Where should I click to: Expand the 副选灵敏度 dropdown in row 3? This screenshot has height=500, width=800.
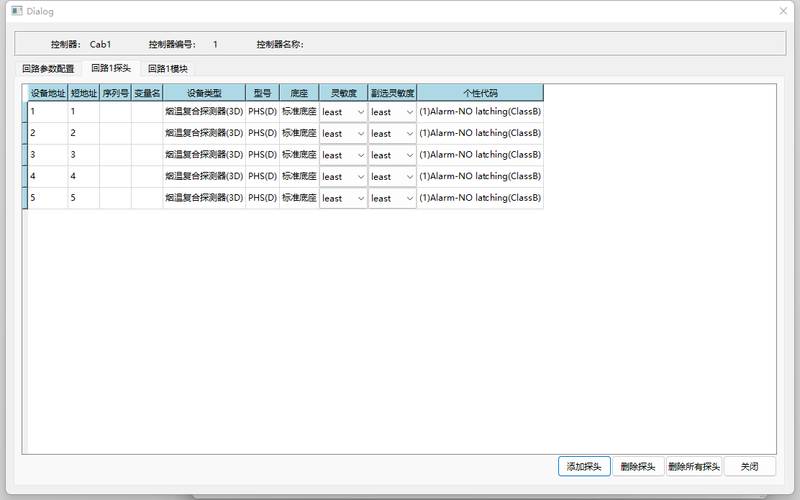coord(392,155)
